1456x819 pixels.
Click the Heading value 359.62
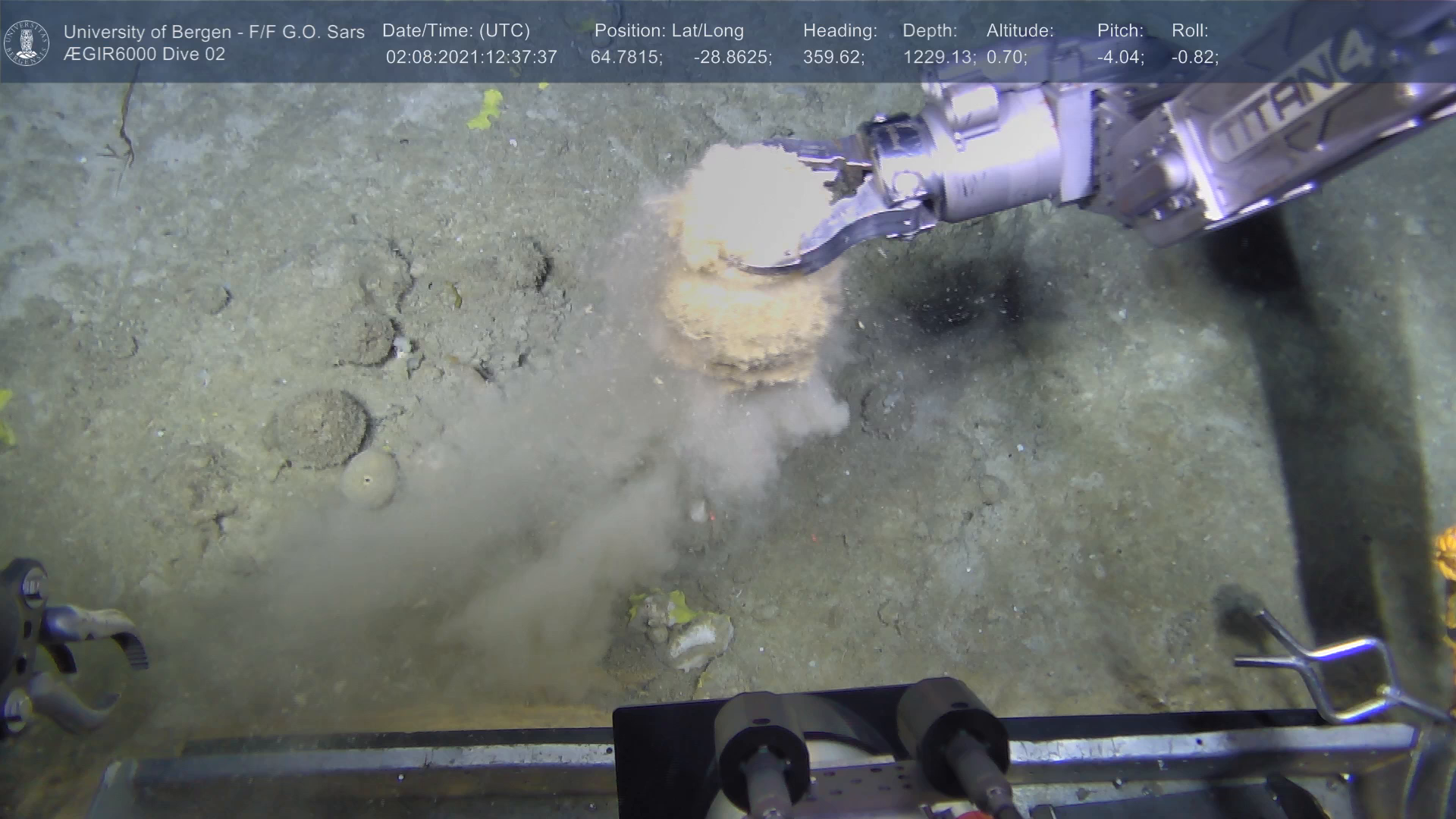click(833, 58)
